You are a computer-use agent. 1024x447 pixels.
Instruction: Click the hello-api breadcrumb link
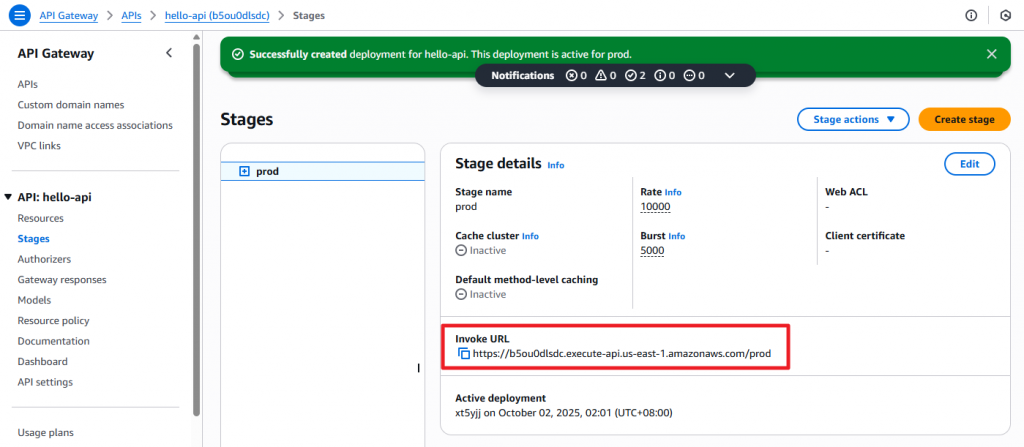pyautogui.click(x=217, y=16)
